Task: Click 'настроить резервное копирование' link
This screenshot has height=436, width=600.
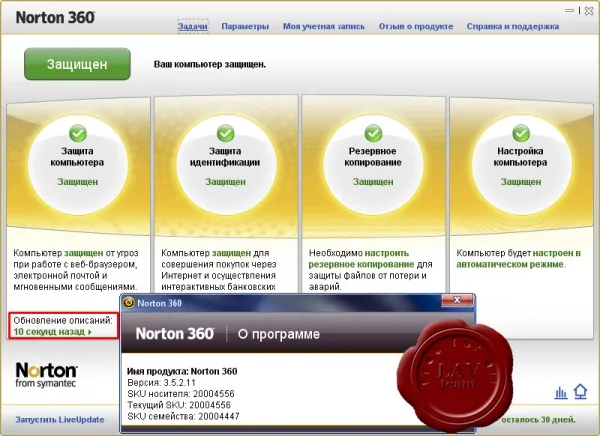Action: [x=362, y=258]
